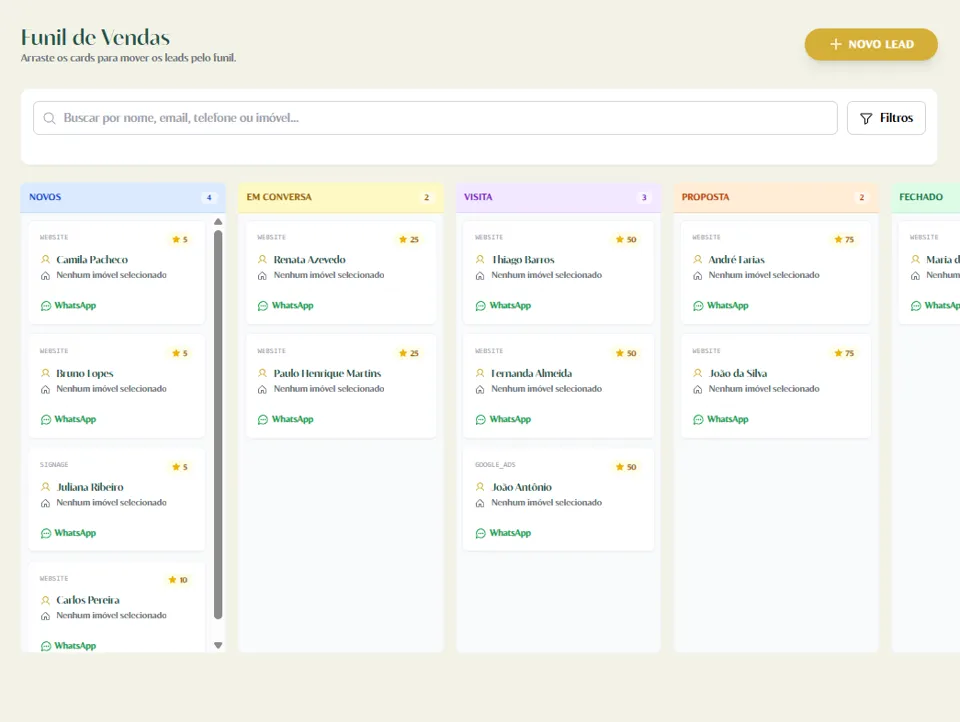Open WhatsApp for Paulo Henrique Martins
The height and width of the screenshot is (722, 960).
pos(286,419)
